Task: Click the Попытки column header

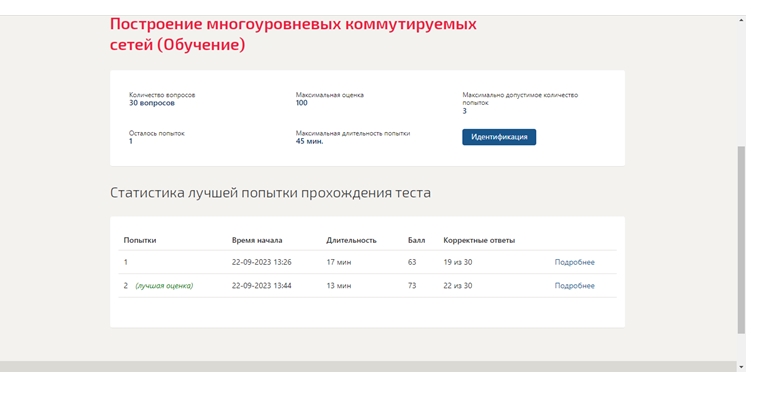Action: click(139, 240)
